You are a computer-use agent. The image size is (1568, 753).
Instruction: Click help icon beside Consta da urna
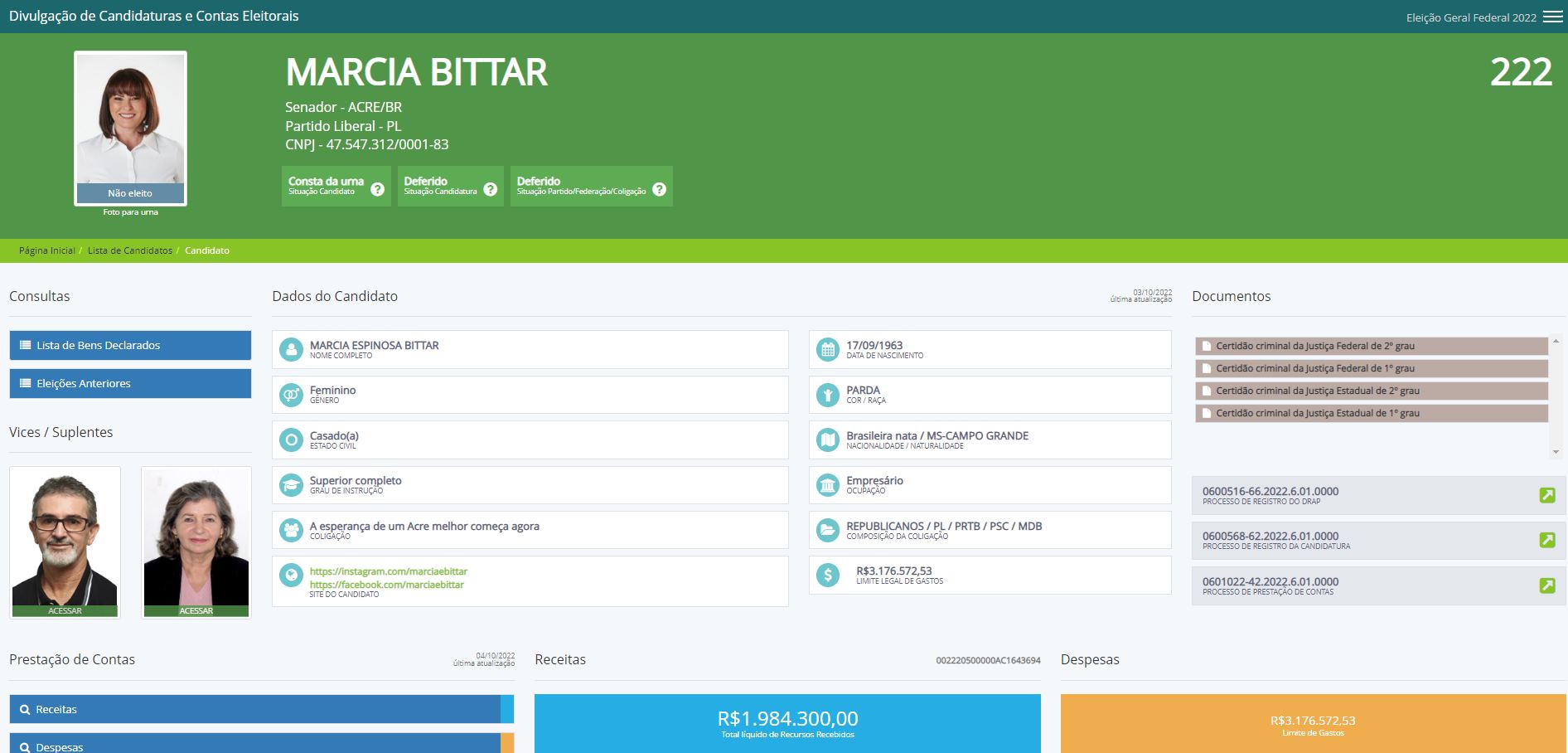click(x=377, y=189)
